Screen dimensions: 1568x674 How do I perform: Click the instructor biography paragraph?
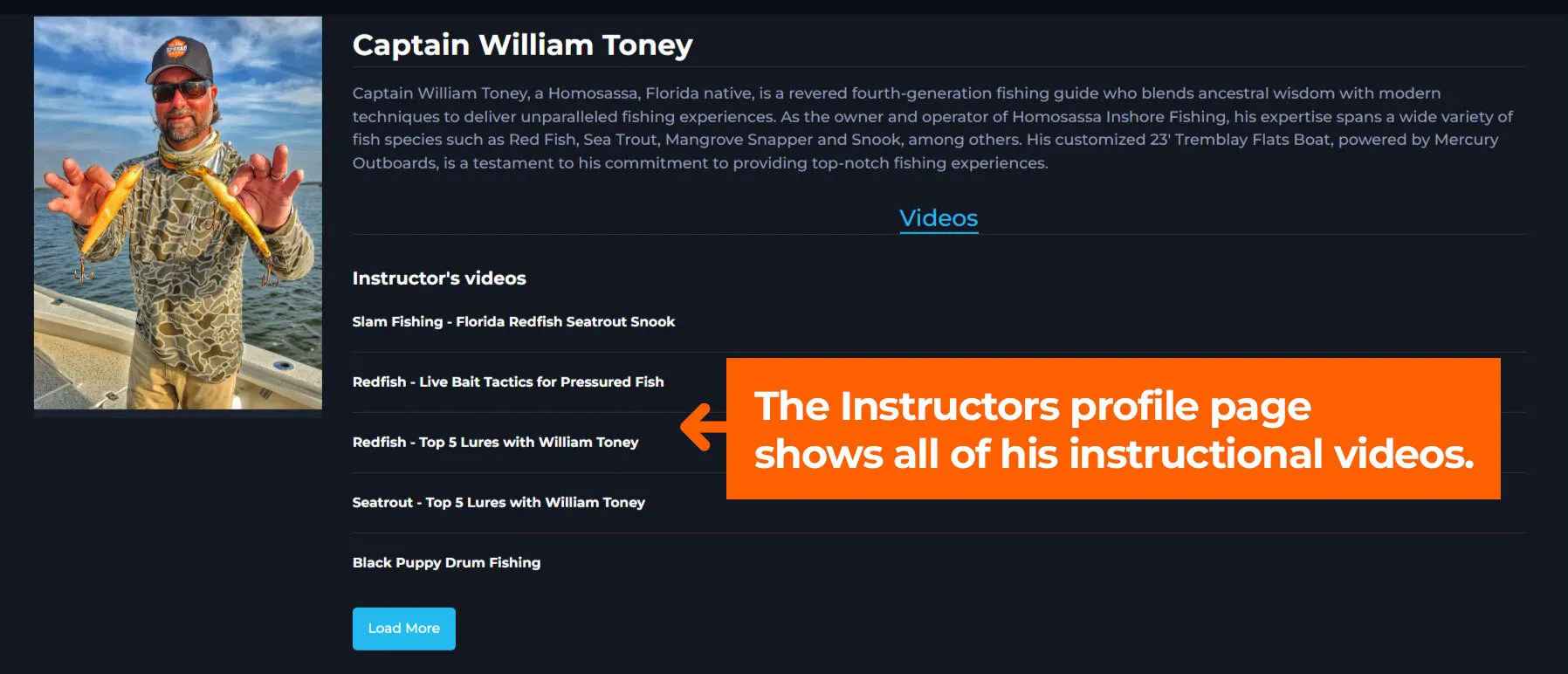point(932,128)
